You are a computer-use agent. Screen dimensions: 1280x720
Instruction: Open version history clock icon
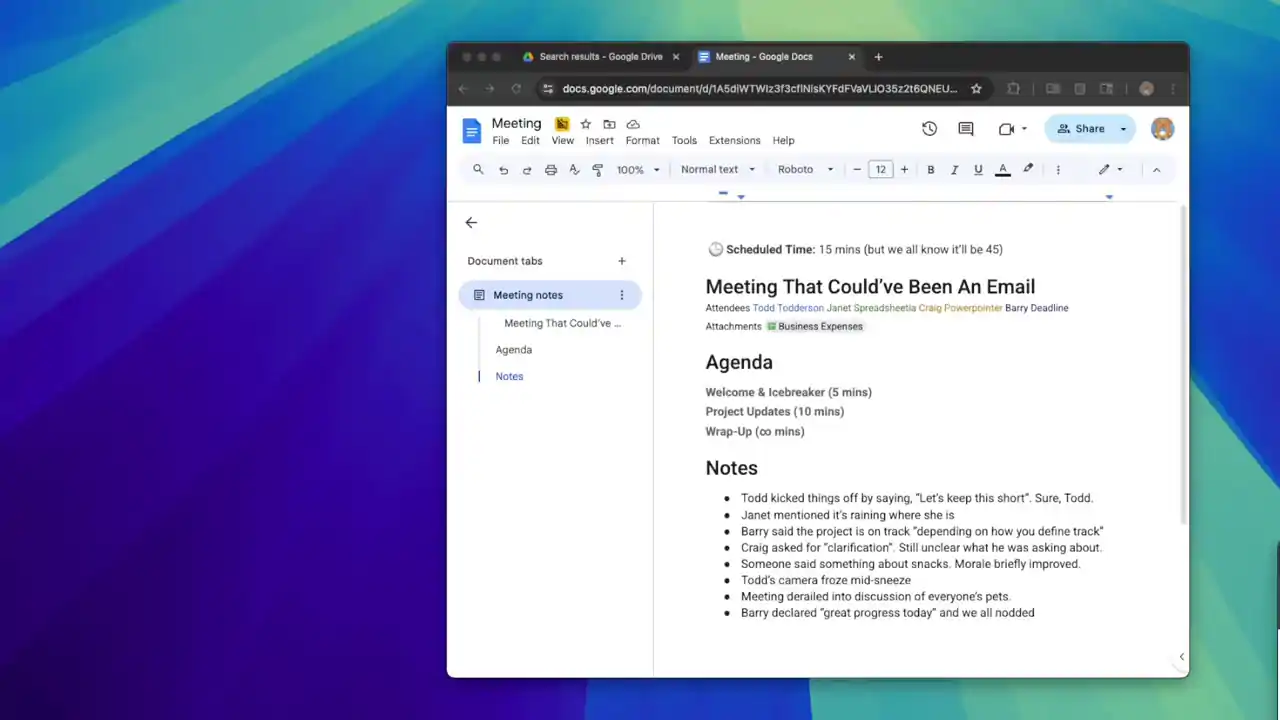click(x=929, y=129)
